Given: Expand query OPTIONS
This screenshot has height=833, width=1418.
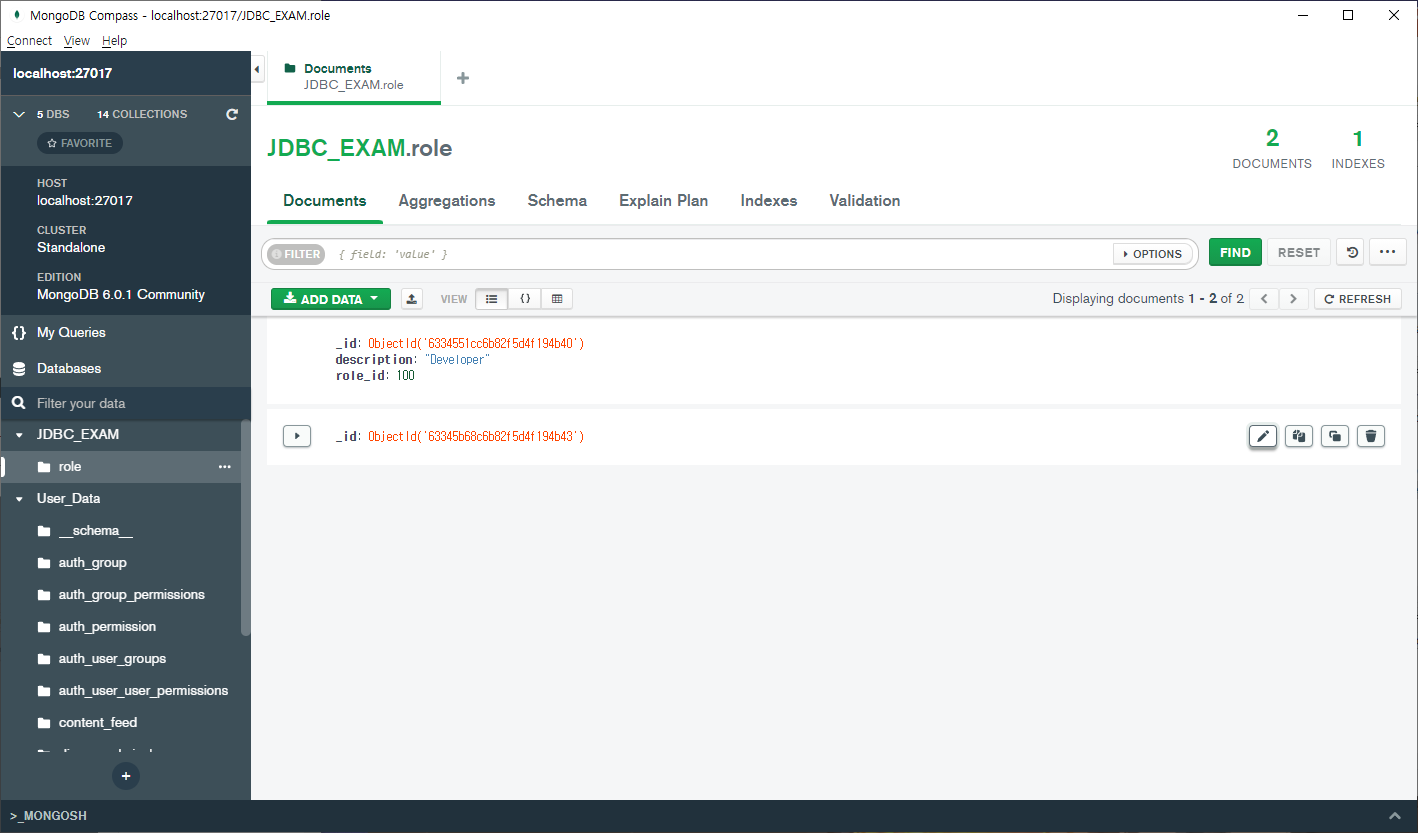Looking at the screenshot, I should [1152, 254].
